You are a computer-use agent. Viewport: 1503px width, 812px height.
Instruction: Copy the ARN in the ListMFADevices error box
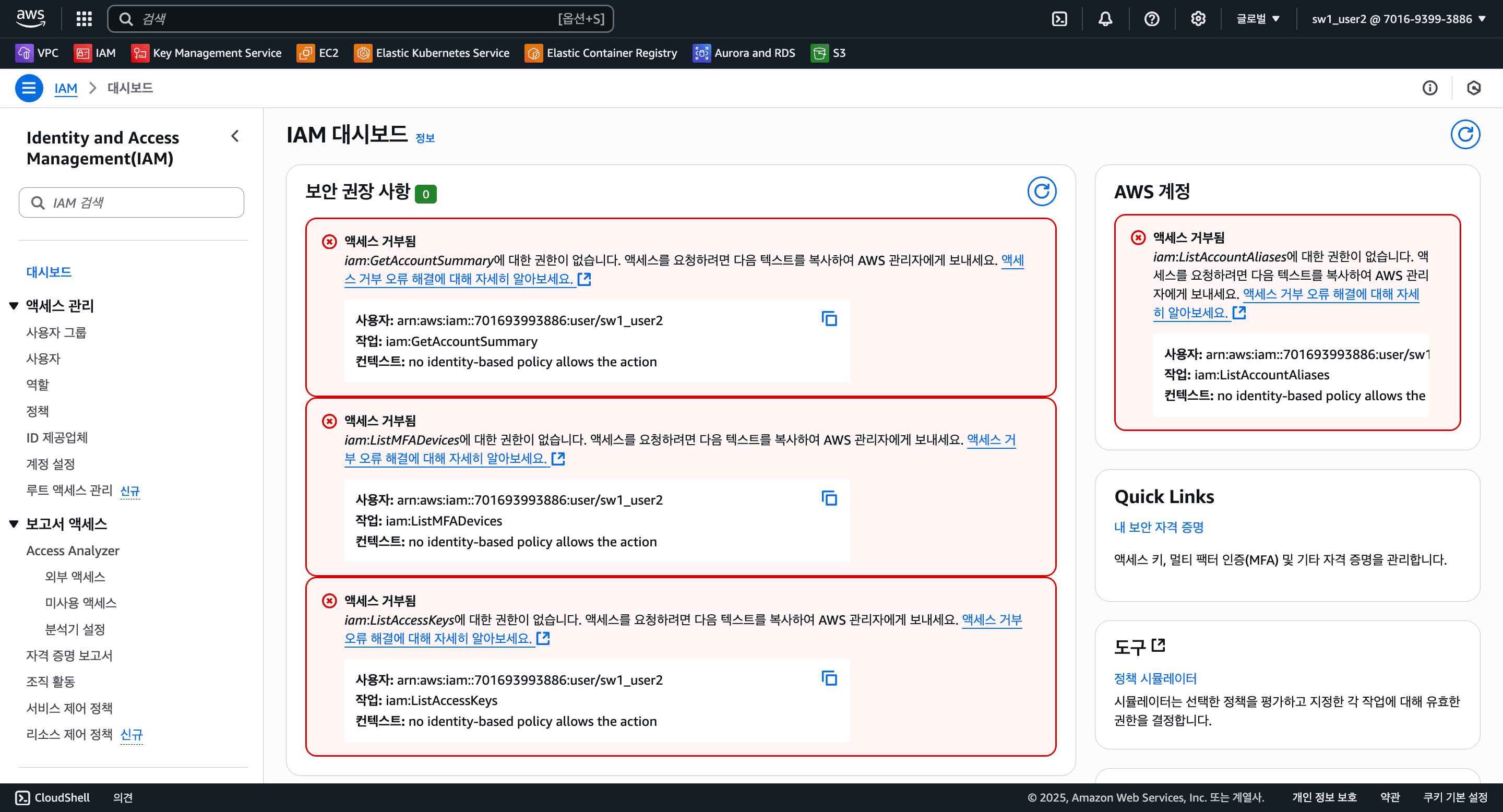tap(829, 499)
